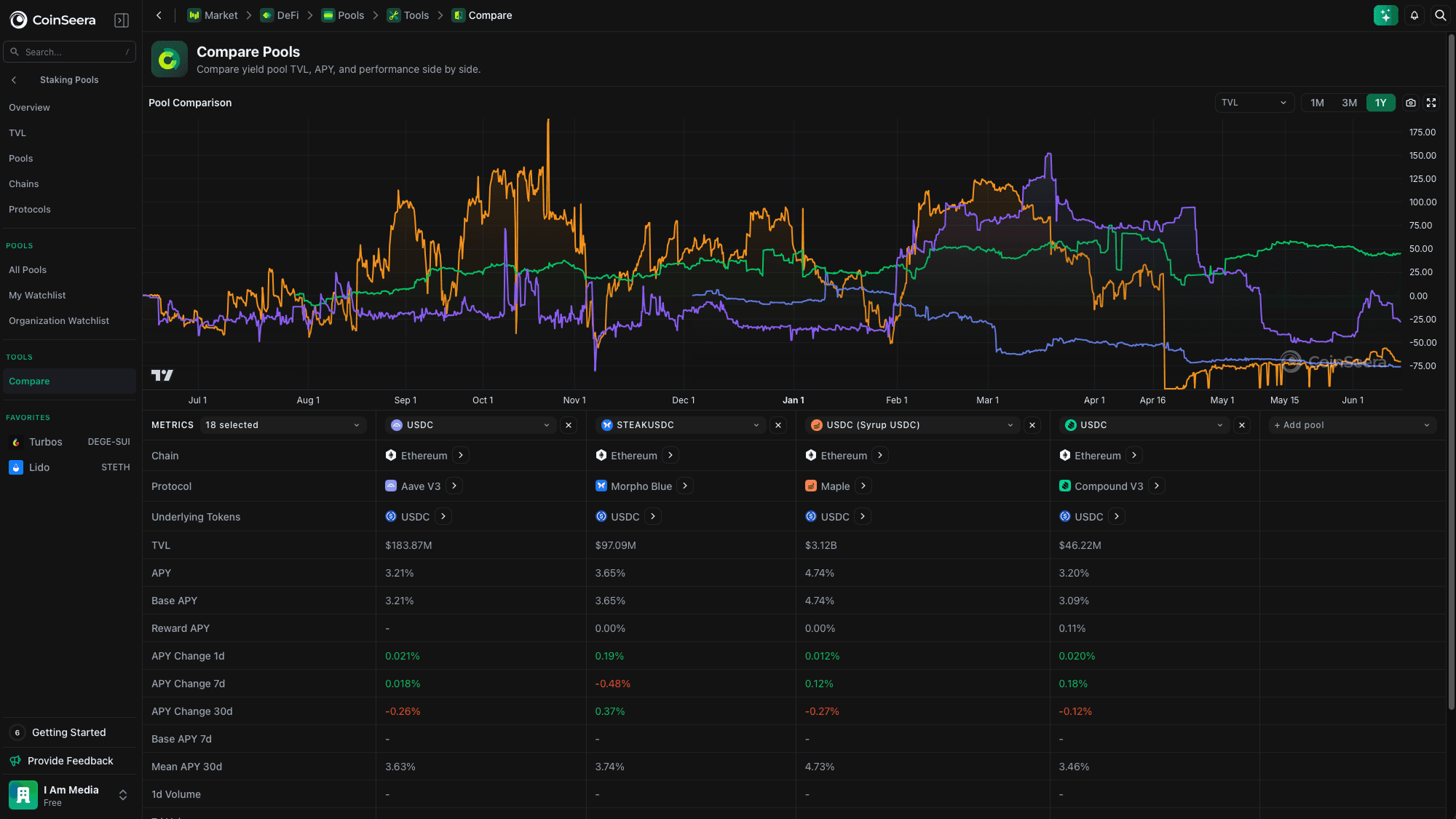Open the Protocols sidebar item
This screenshot has width=1456, height=819.
tap(69, 210)
